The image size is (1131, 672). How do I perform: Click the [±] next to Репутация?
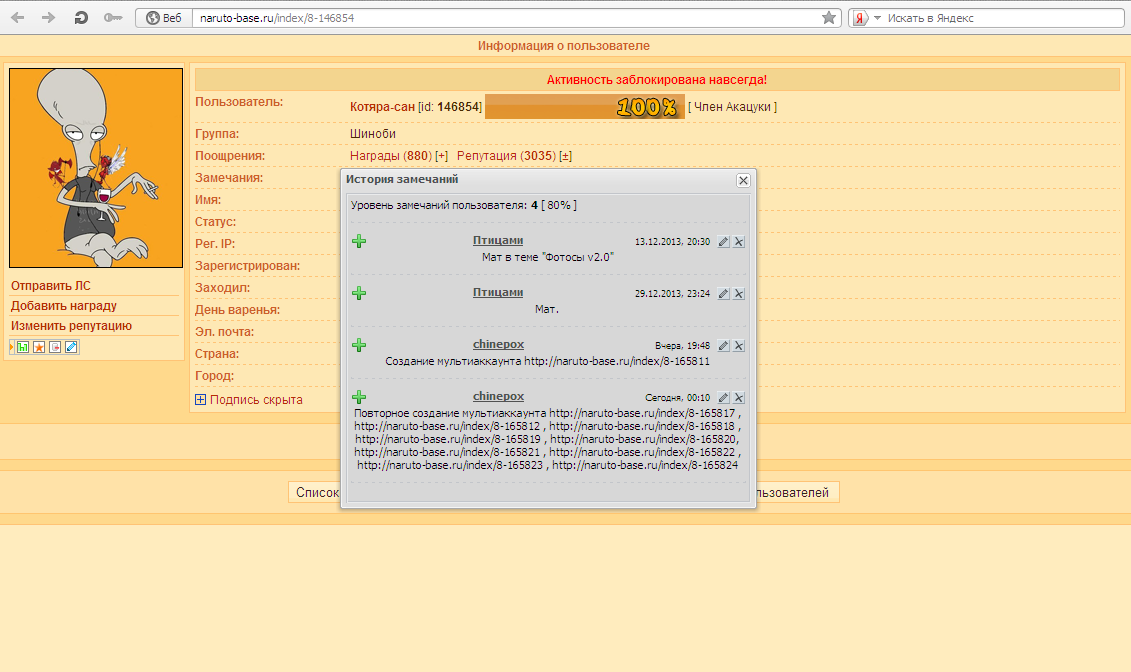(566, 156)
